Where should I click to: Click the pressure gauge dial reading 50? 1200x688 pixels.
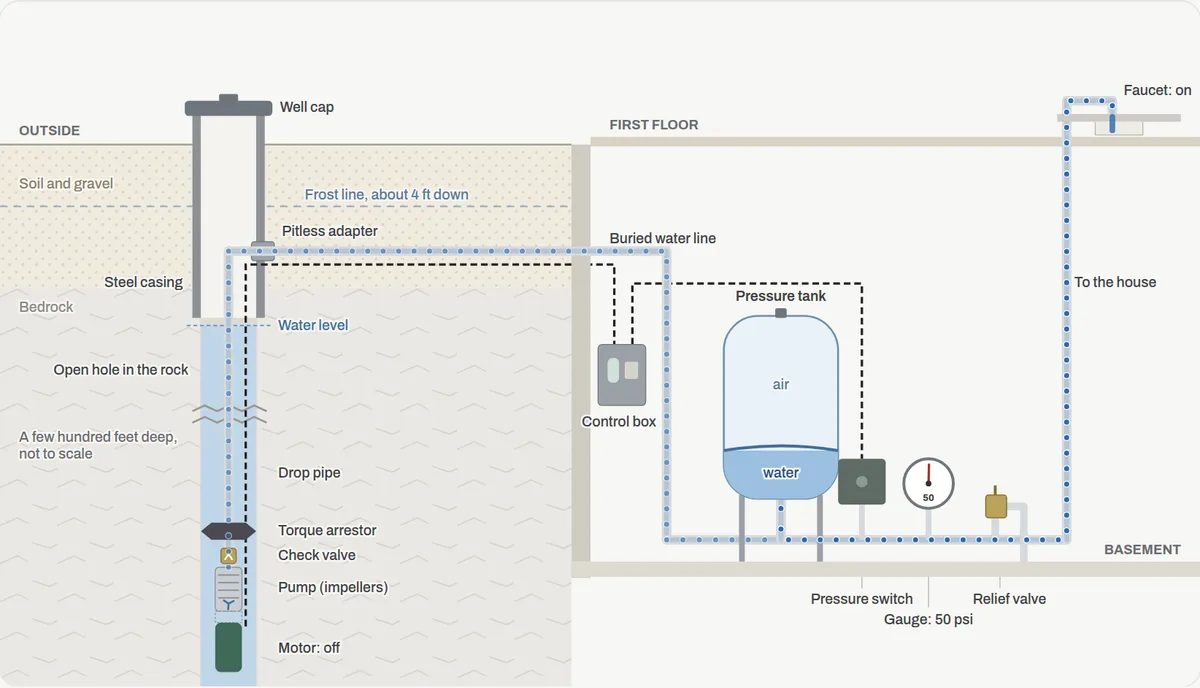928,484
